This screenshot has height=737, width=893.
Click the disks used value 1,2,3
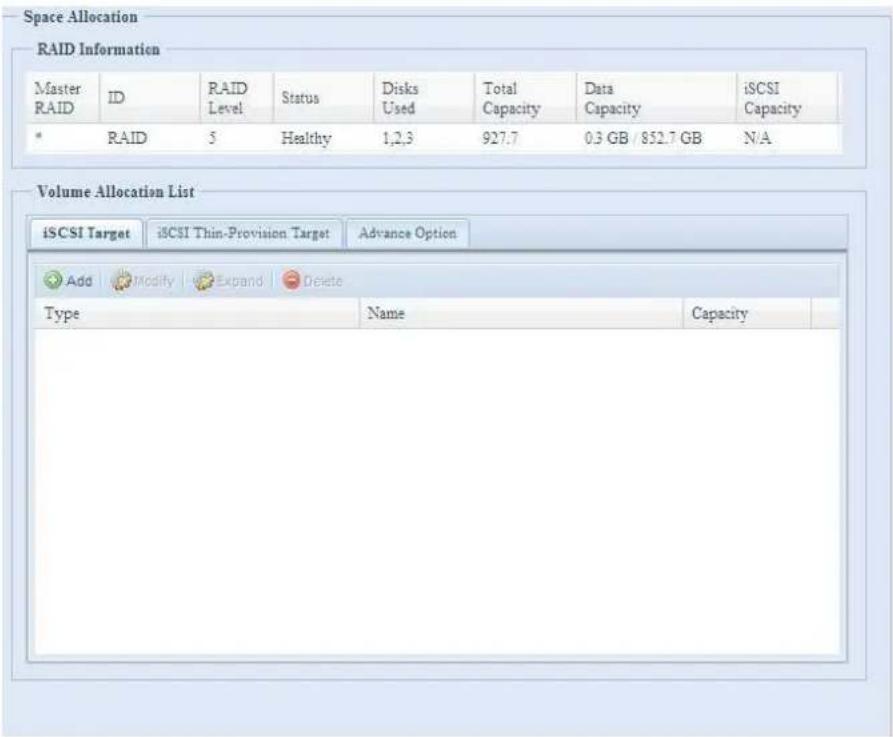(x=398, y=138)
